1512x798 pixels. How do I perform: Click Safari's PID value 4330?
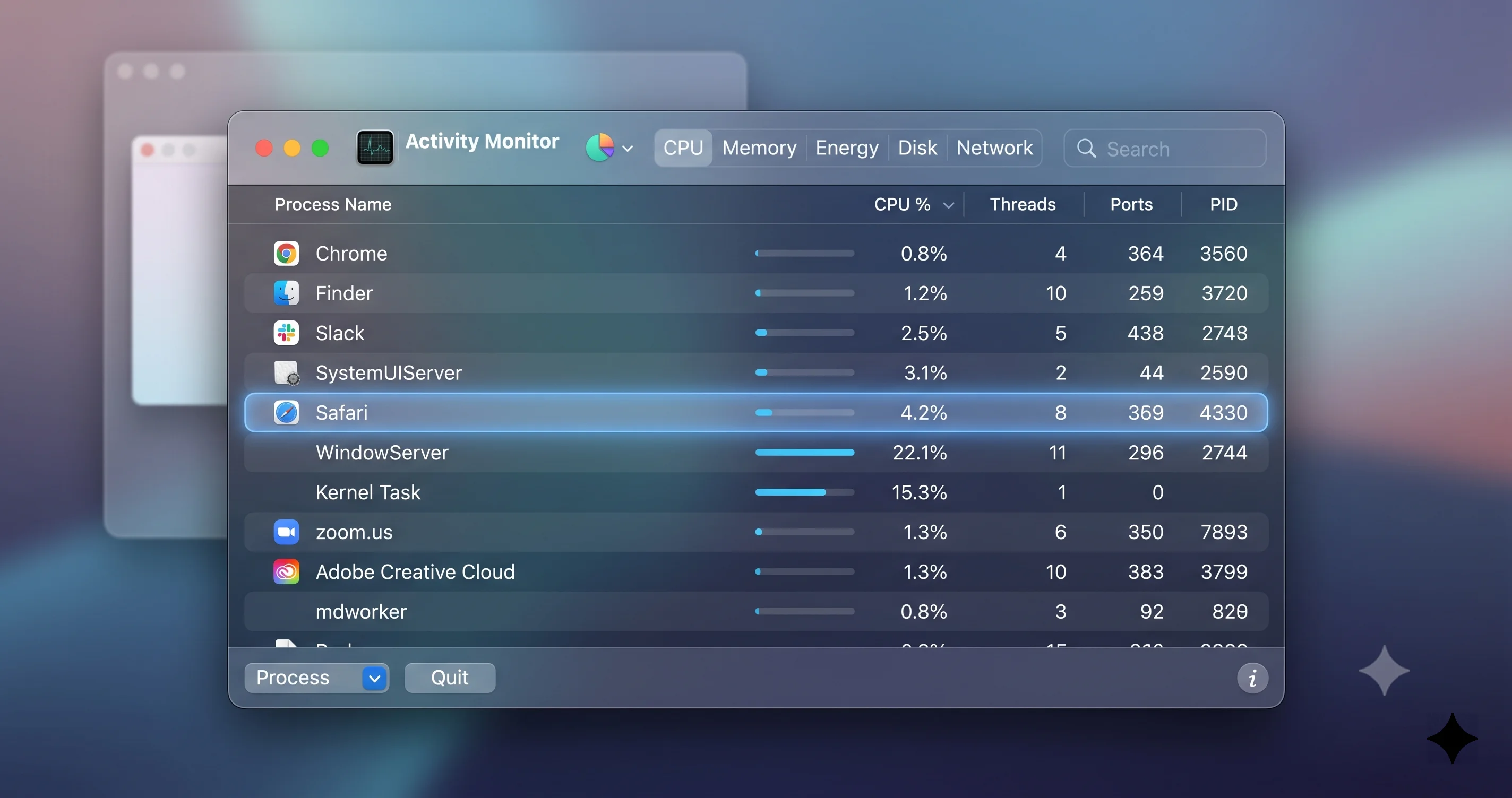click(1223, 412)
